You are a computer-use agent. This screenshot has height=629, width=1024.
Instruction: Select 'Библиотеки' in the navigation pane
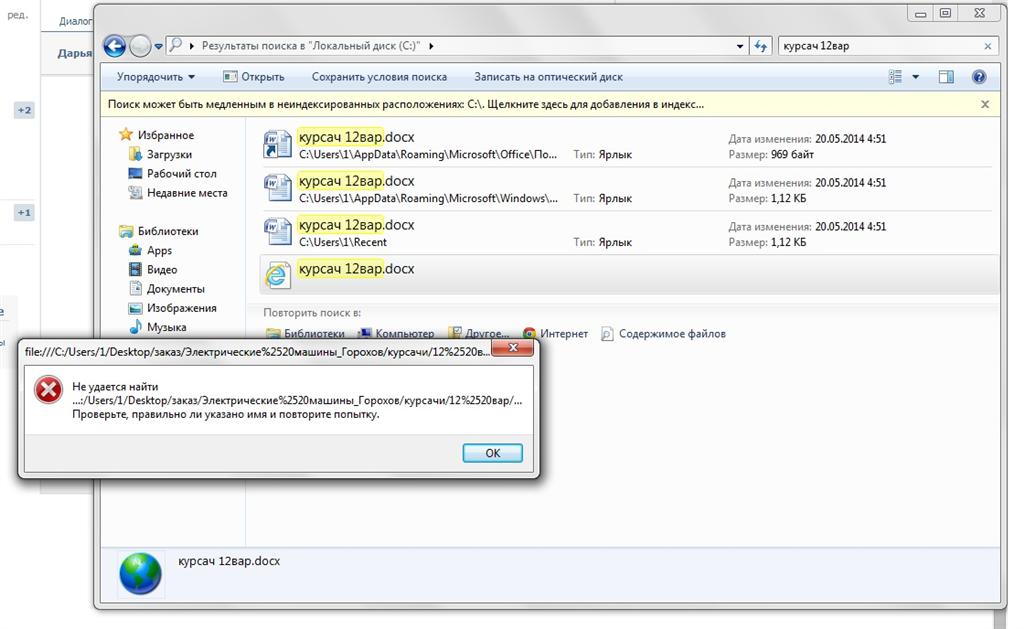[x=168, y=231]
